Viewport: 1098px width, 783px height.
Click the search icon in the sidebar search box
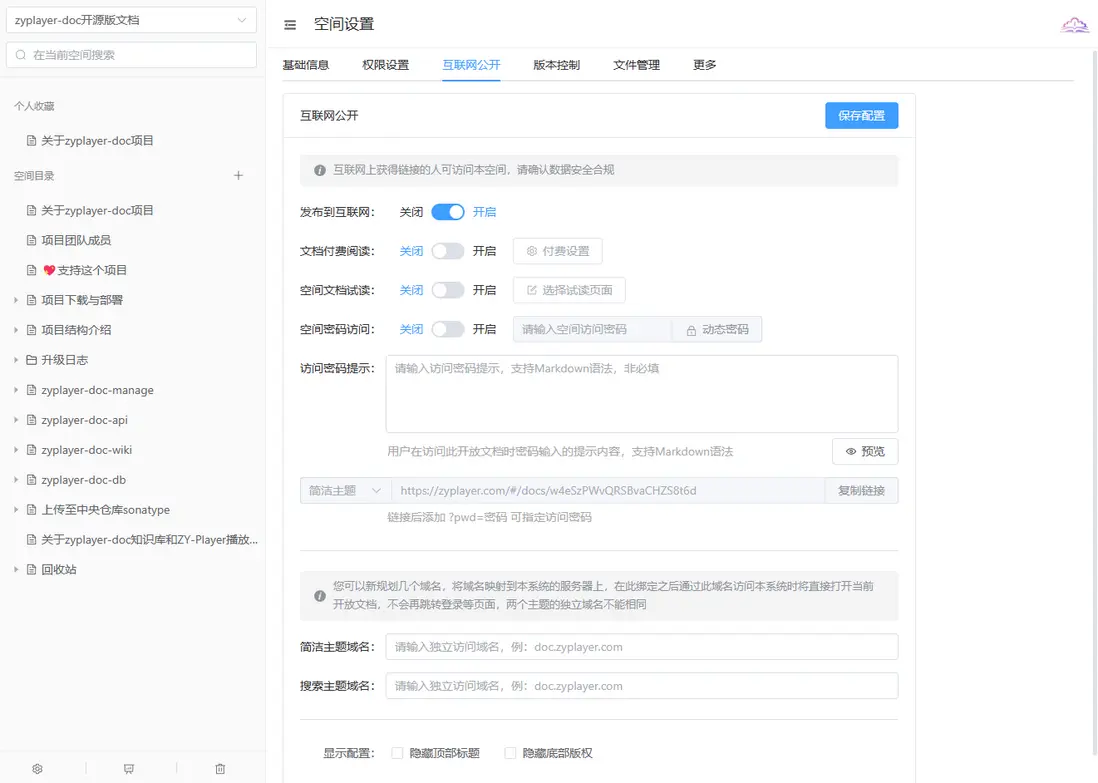click(x=20, y=55)
